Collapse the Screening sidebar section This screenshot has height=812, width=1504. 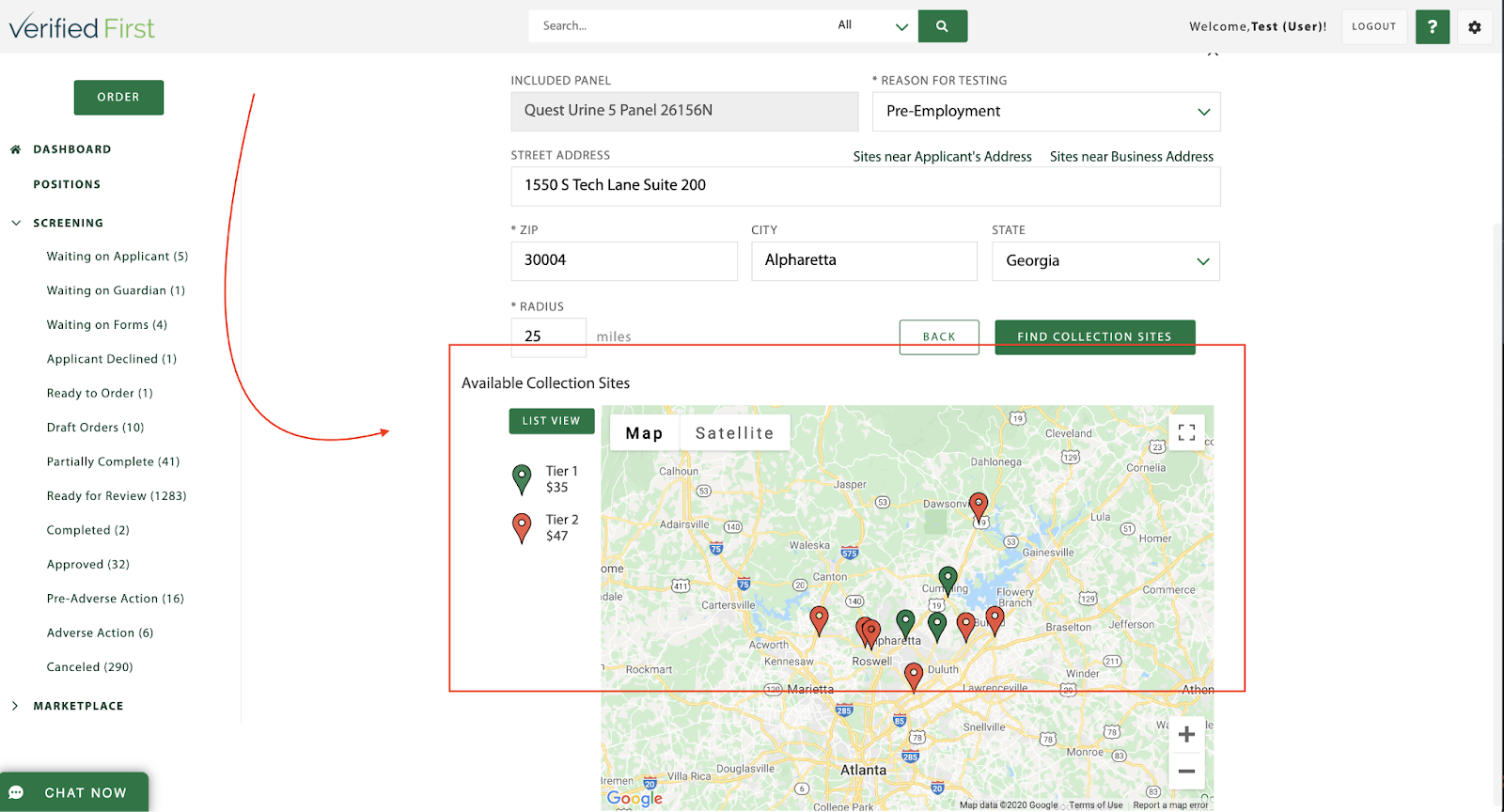16,223
